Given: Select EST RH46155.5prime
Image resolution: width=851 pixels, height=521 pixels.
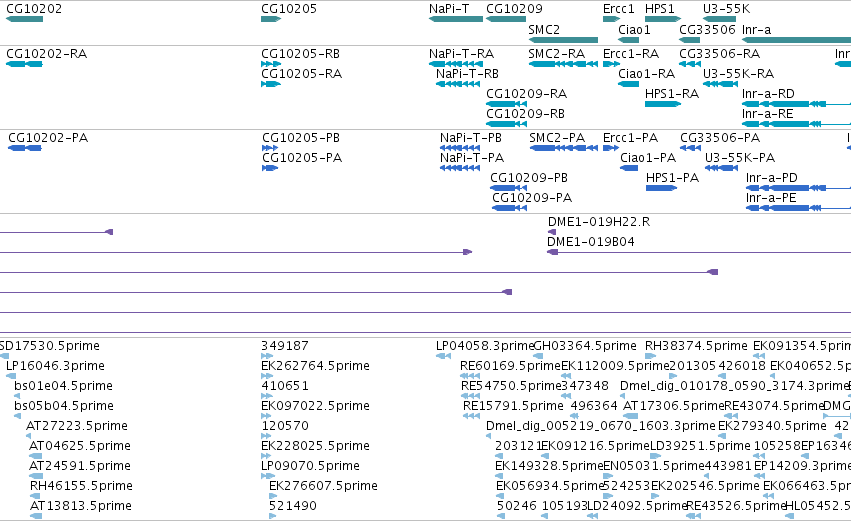Looking at the screenshot, I should (81, 486).
